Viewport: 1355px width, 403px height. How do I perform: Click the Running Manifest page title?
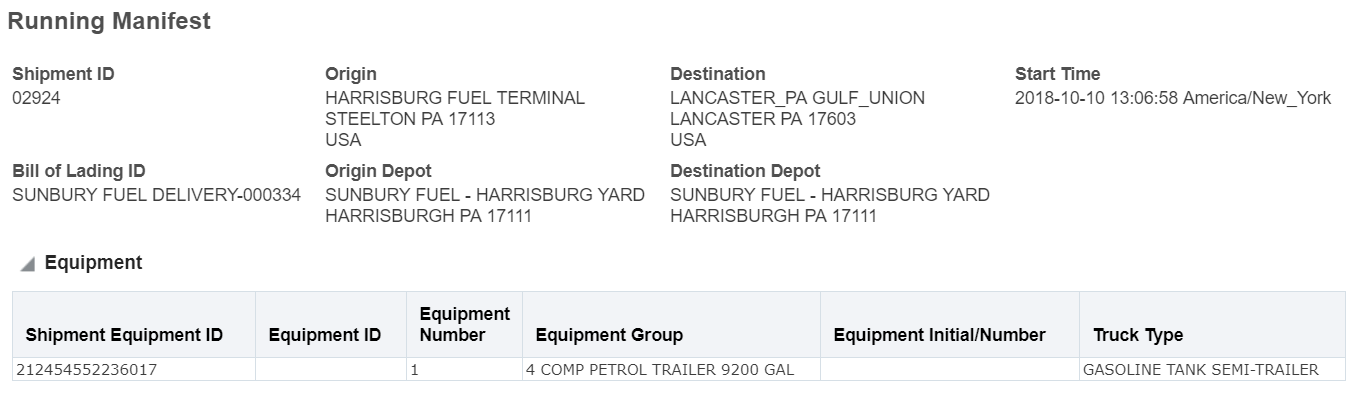[x=109, y=21]
